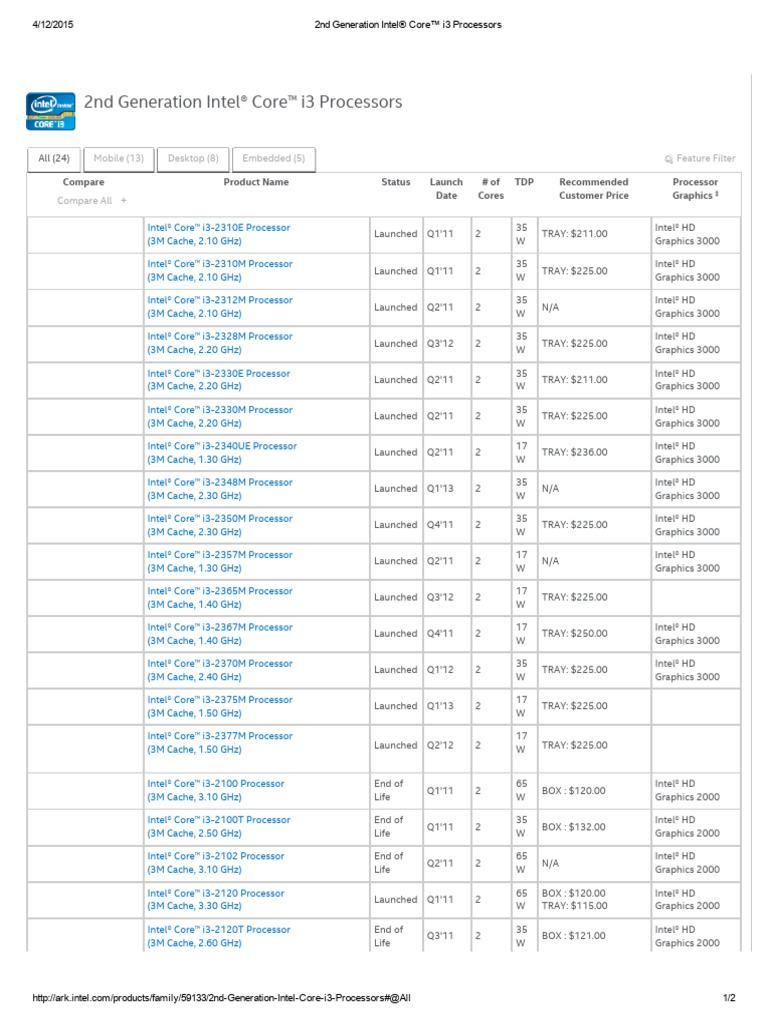Click the Intel Core i3-2120 Processor link
The height and width of the screenshot is (1024, 768).
click(x=216, y=893)
